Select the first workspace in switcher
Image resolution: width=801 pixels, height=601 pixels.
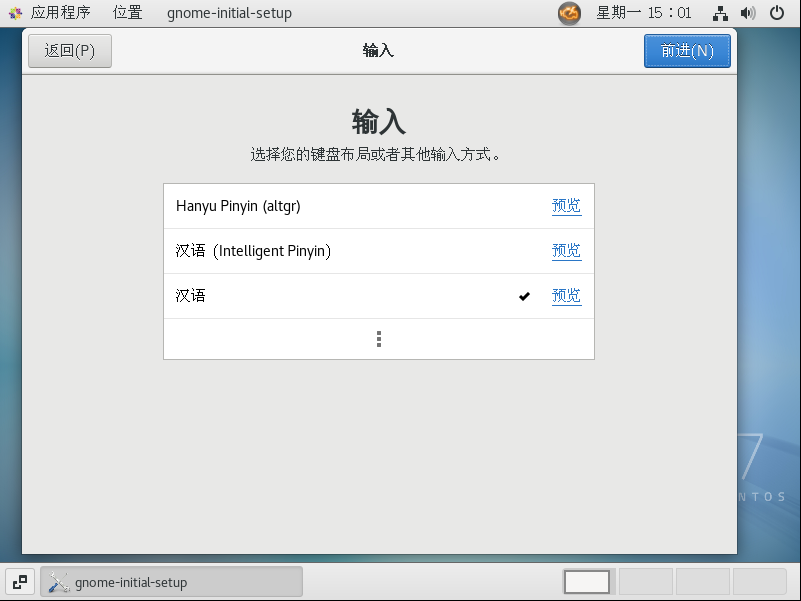point(586,582)
